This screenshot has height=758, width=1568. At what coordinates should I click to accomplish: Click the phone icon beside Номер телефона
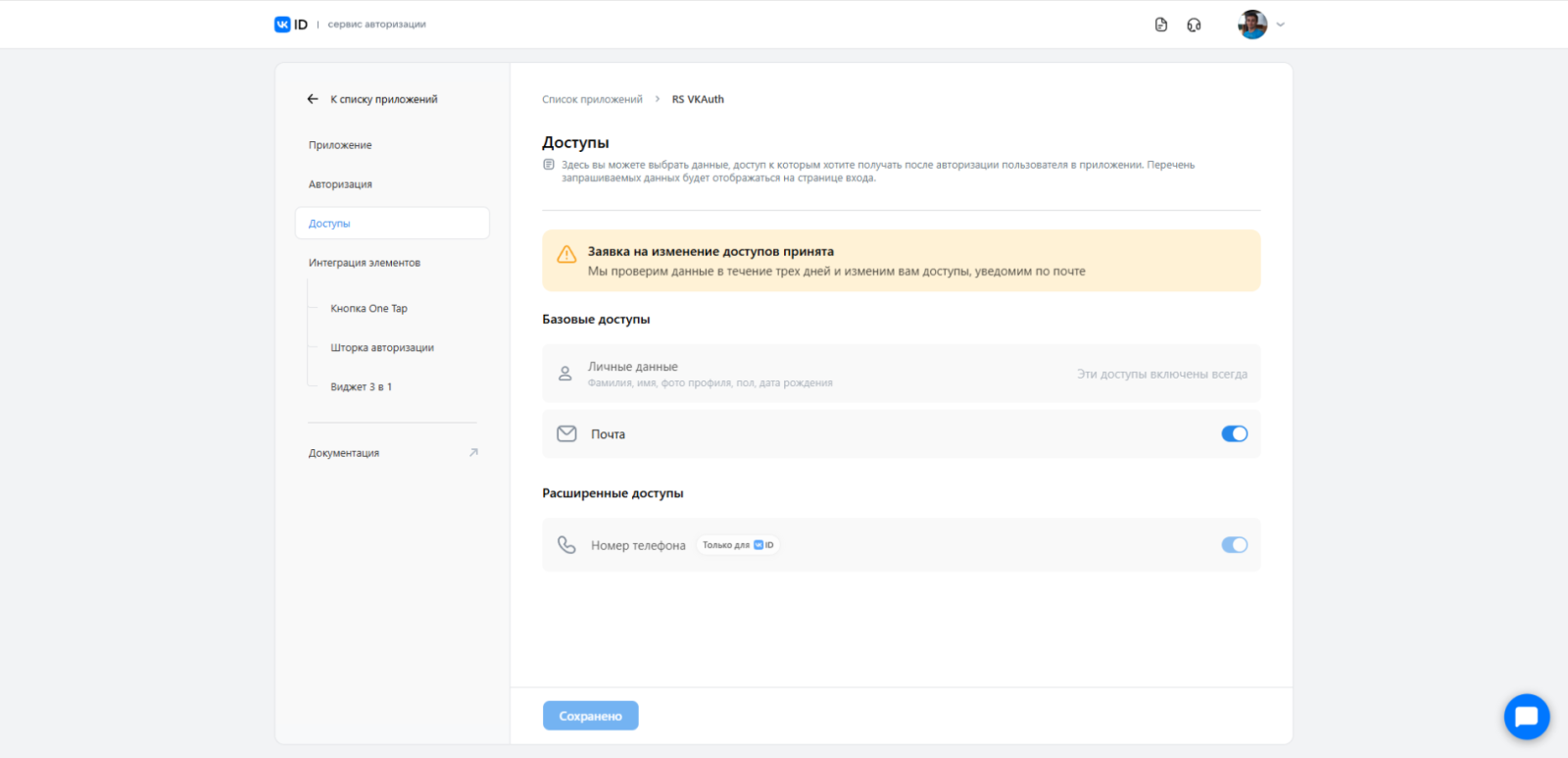(x=566, y=545)
